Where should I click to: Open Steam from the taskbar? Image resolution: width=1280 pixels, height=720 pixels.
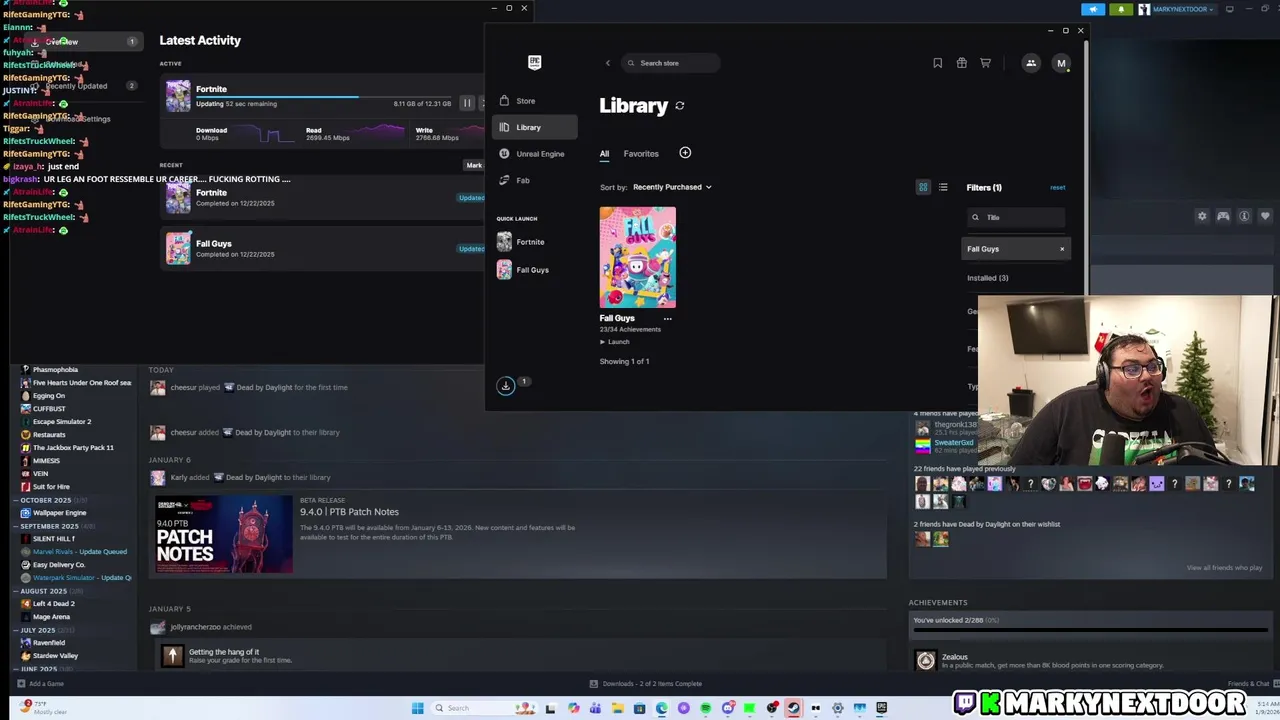tap(793, 708)
